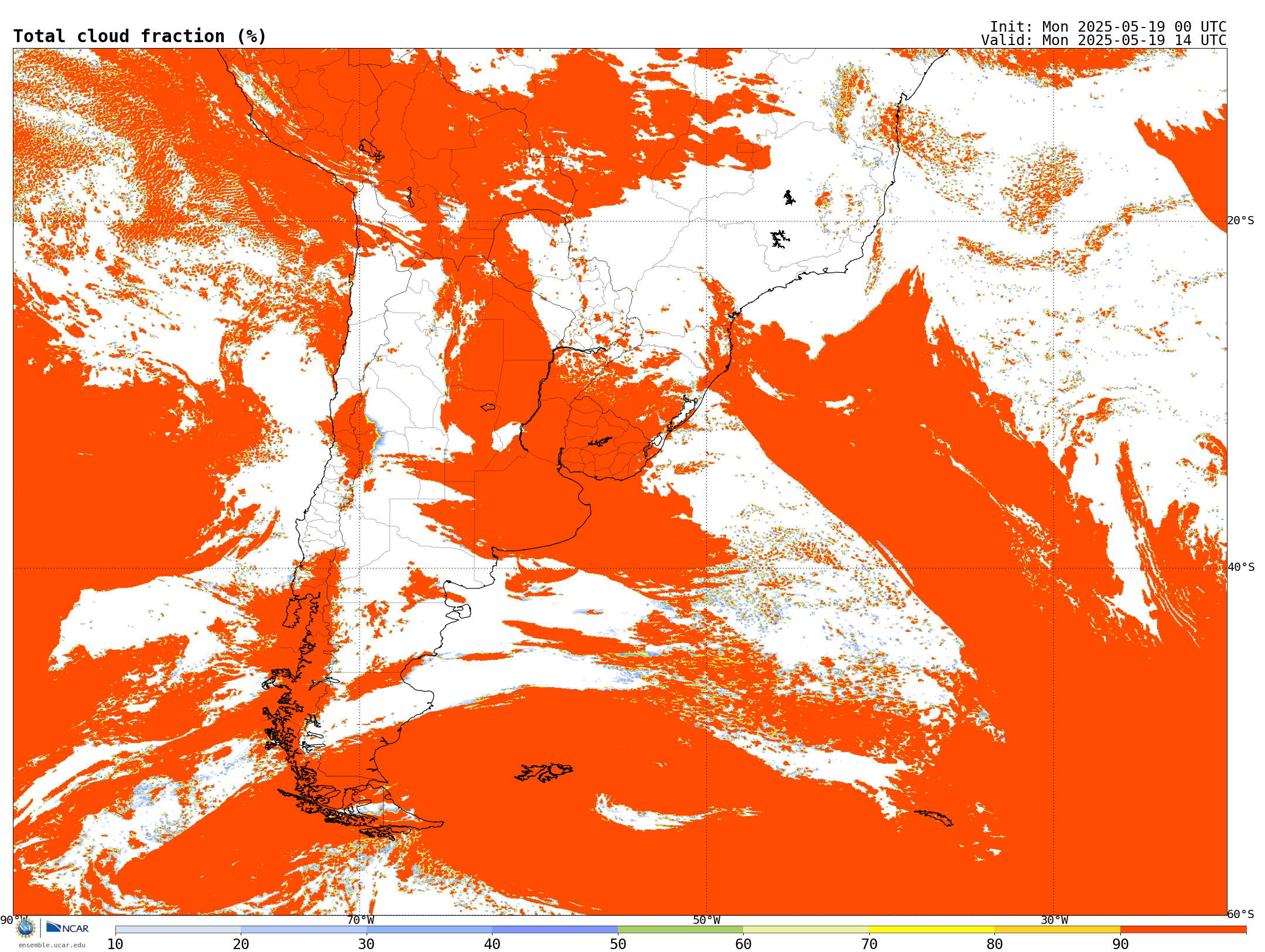1265x952 pixels.
Task: Click the colorbar tick label 50
Action: (618, 944)
